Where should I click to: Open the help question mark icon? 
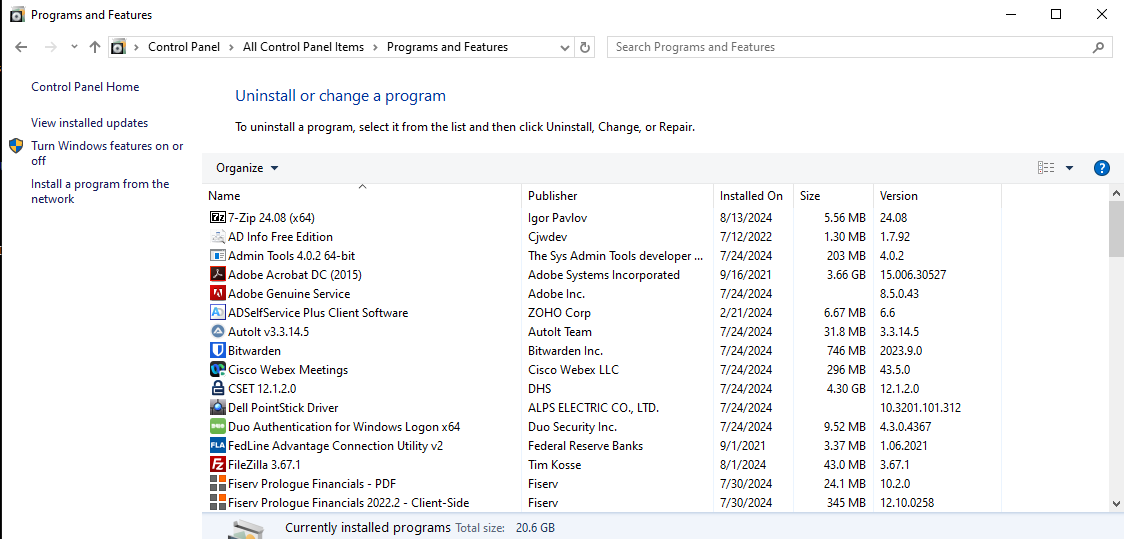pyautogui.click(x=1102, y=168)
